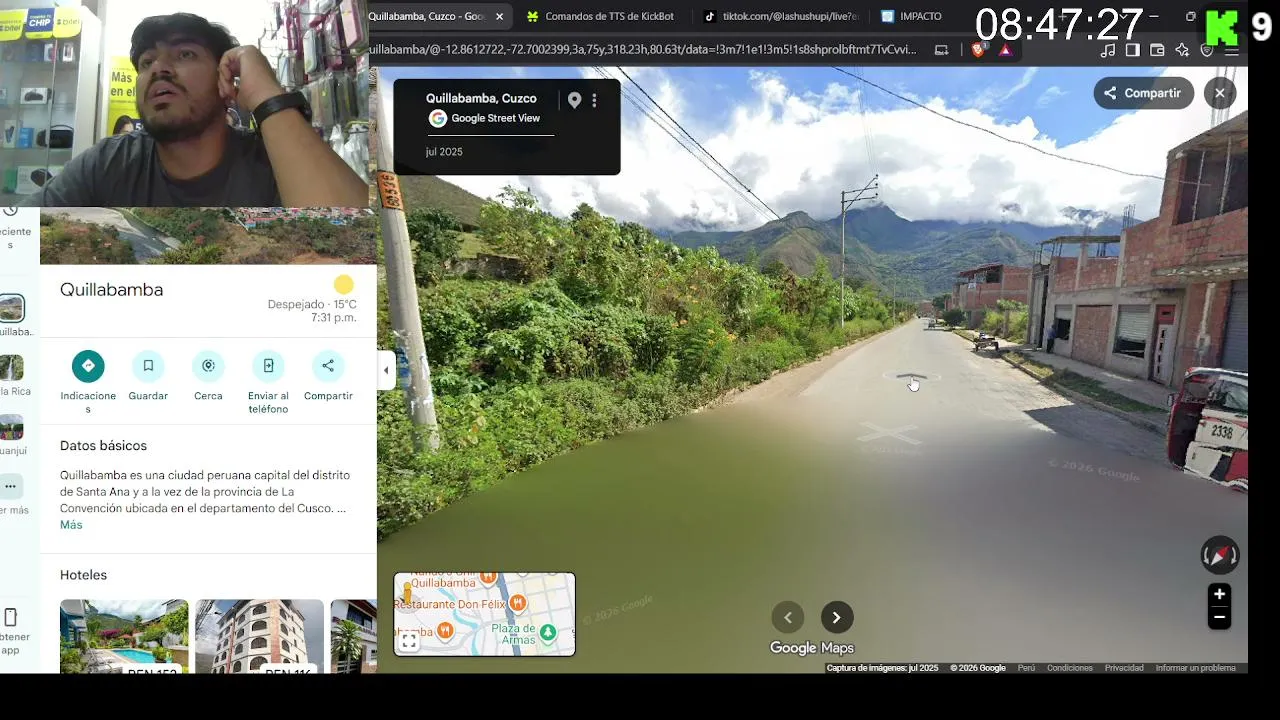Click Informar un problema link
Viewport: 1280px width, 720px height.
pos(1196,668)
